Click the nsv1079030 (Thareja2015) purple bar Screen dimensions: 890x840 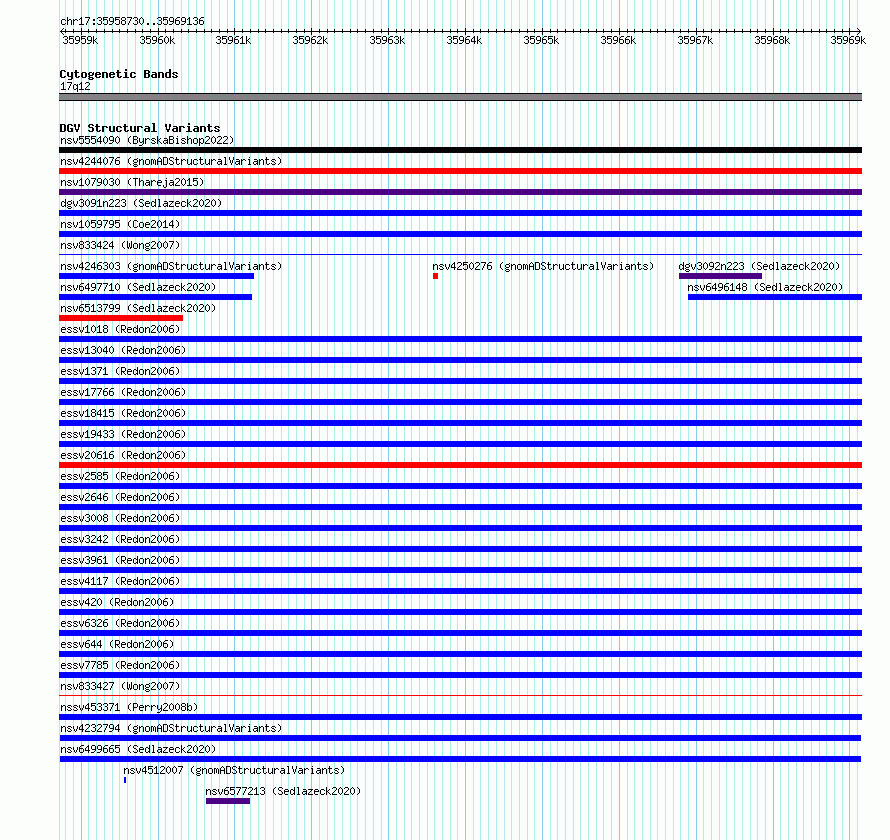pyautogui.click(x=460, y=192)
